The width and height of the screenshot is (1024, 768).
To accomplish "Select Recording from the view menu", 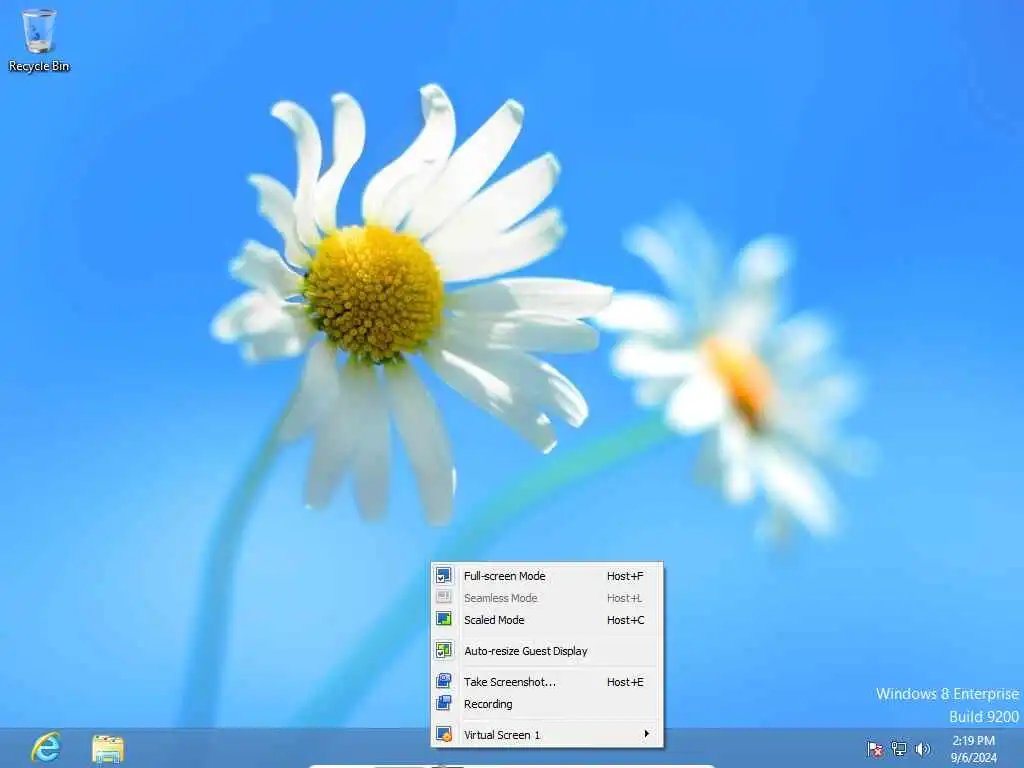I will point(547,704).
